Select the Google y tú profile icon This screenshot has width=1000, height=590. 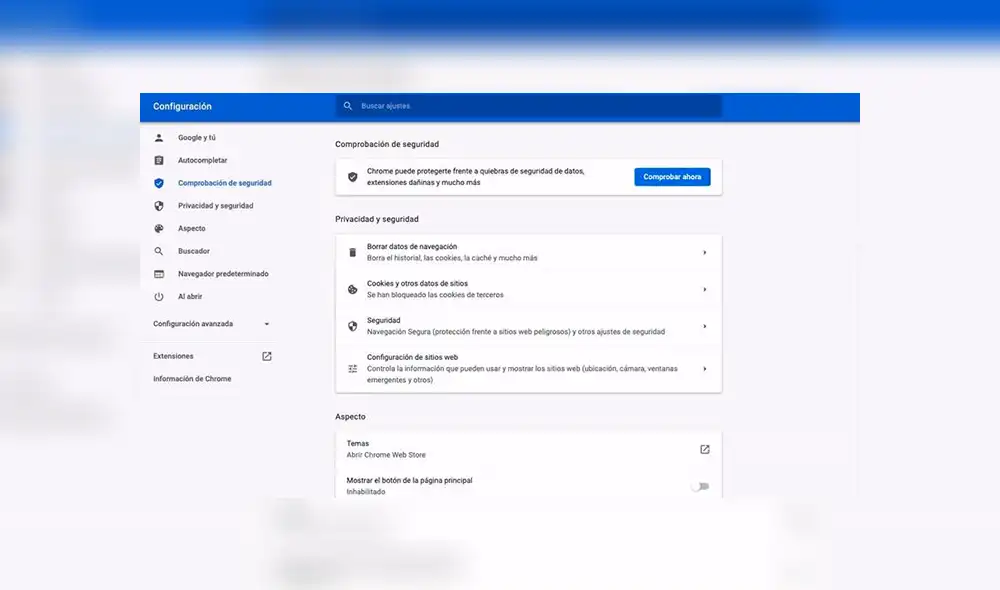158,137
